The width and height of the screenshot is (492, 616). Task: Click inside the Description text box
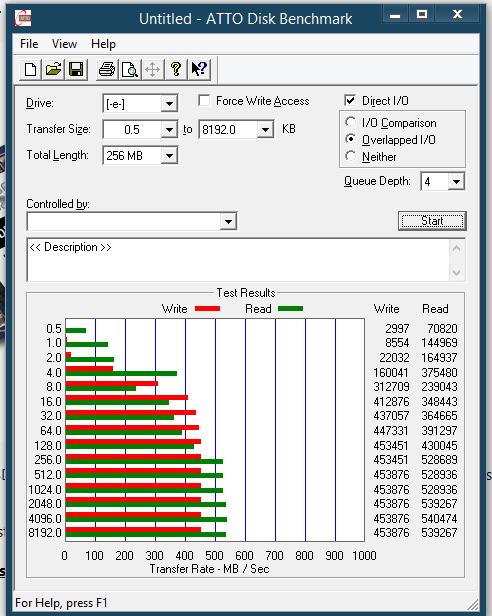click(x=238, y=260)
